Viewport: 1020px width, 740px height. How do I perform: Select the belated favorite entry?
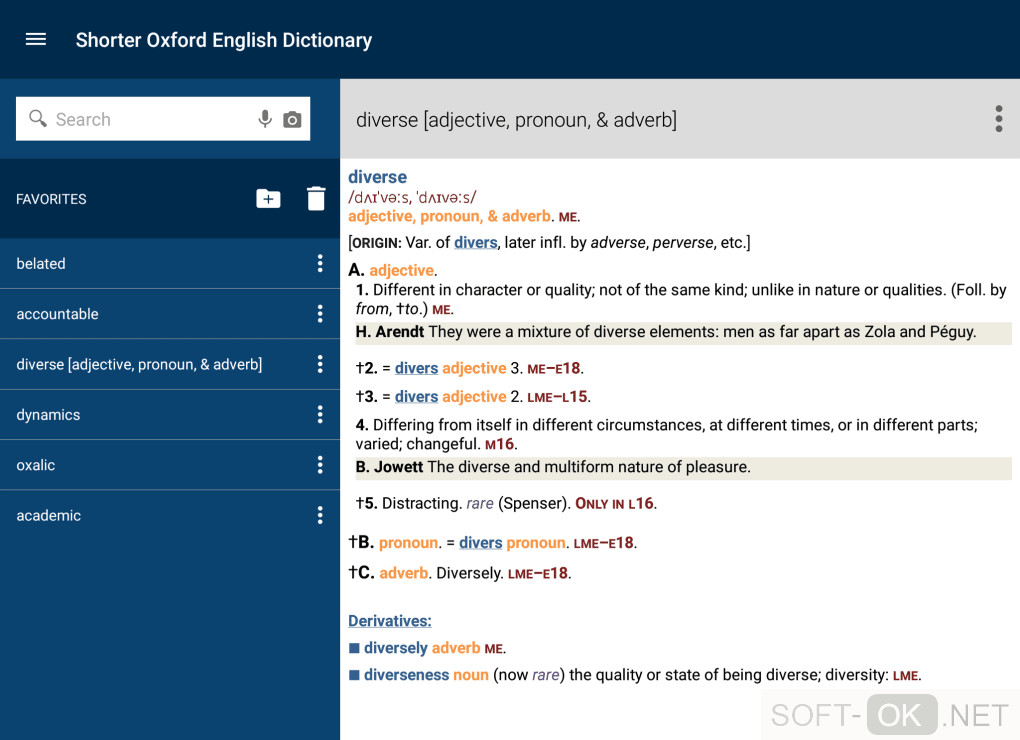coord(41,264)
